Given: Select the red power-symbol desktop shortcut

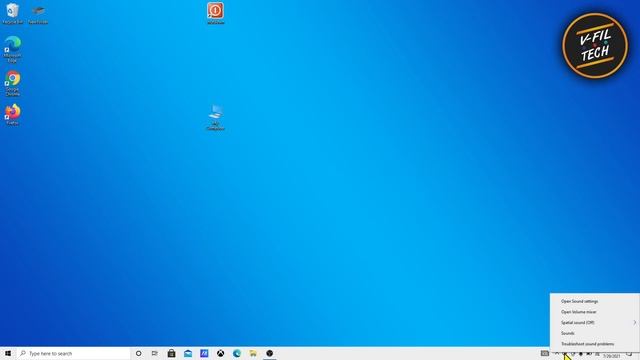Looking at the screenshot, I should coord(216,13).
